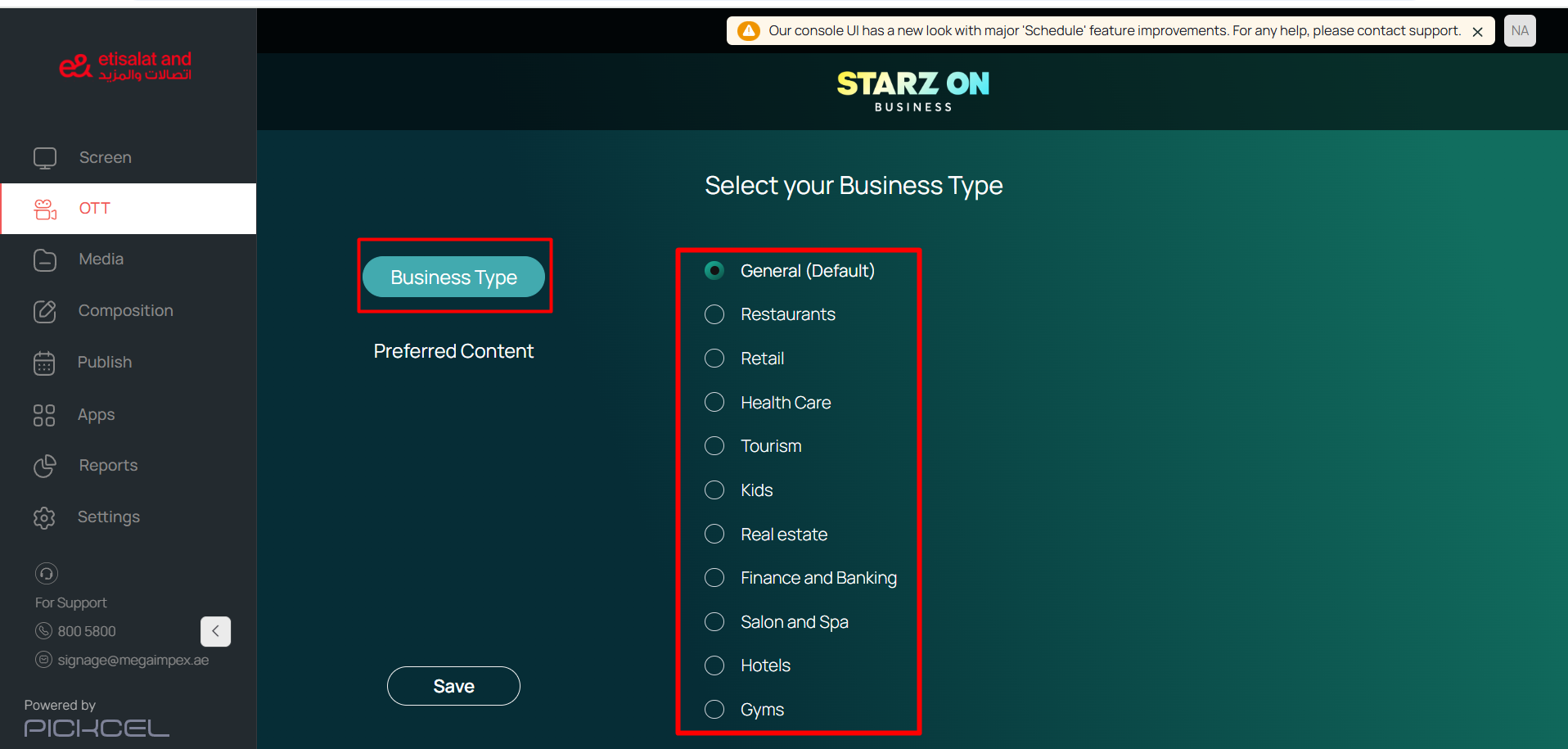Open Apps using the grid icon
The width and height of the screenshot is (1568, 749).
tap(44, 415)
